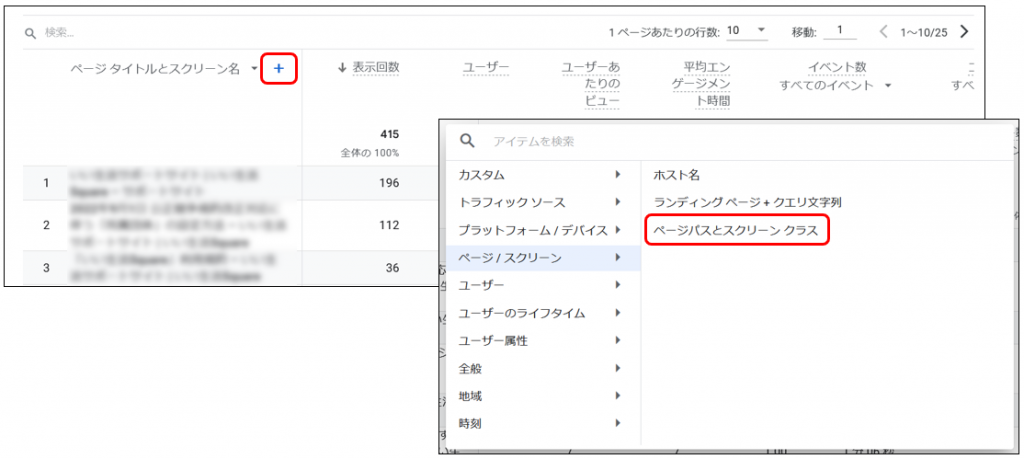Click the 全体の 100% label
The image size is (1024, 459).
pyautogui.click(x=370, y=153)
